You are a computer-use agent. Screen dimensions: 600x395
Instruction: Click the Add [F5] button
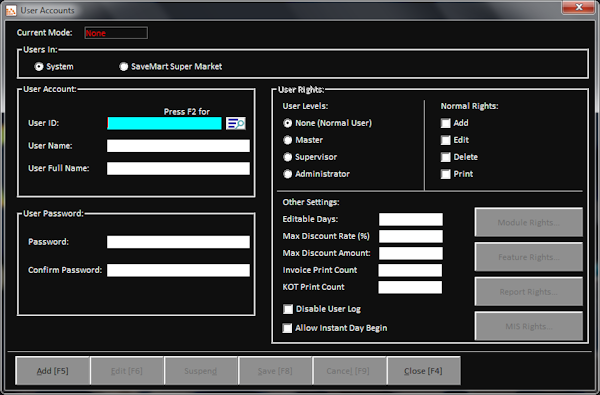[53, 371]
